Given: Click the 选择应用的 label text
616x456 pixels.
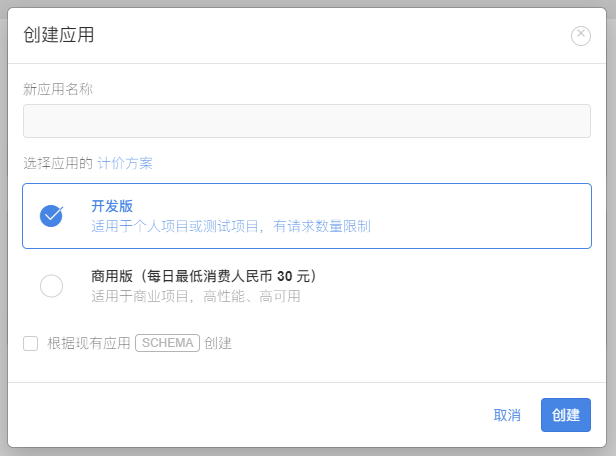Looking at the screenshot, I should point(58,163).
